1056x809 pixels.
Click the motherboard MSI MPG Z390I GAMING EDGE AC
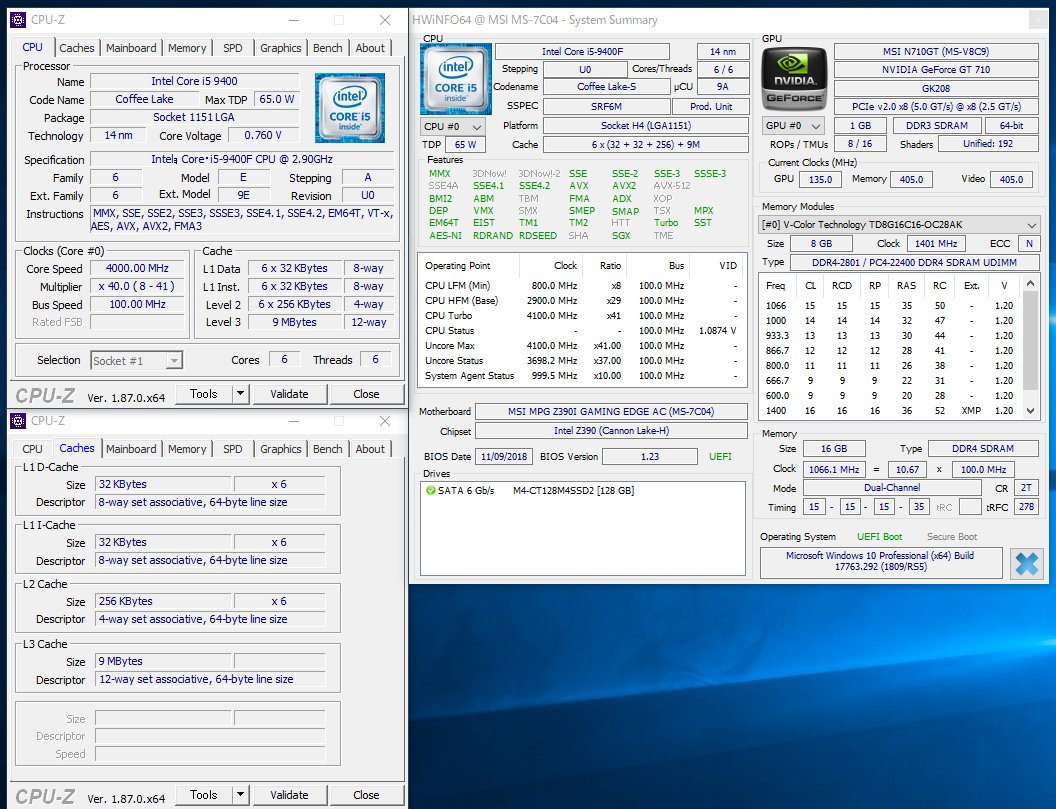(611, 412)
